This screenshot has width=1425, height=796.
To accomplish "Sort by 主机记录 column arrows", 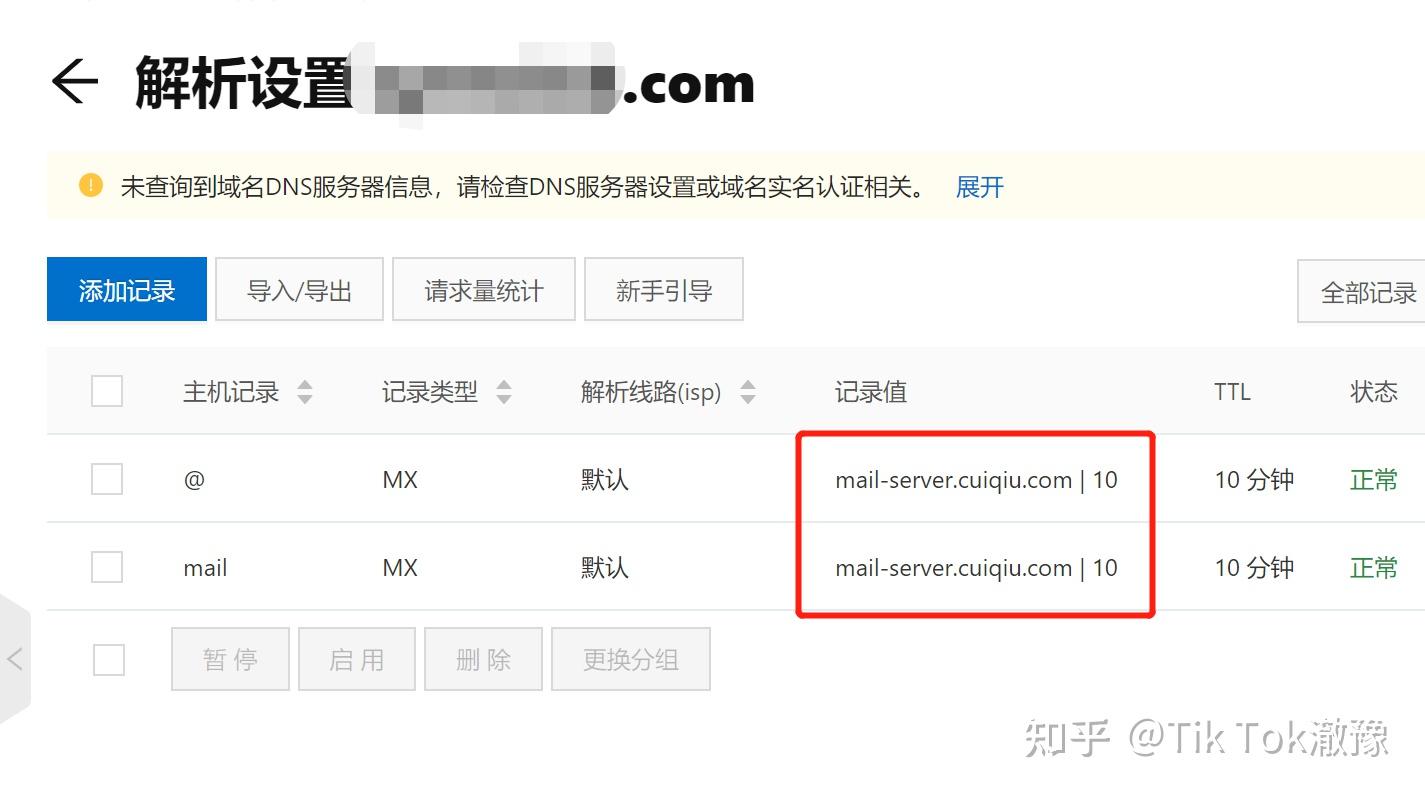I will click(x=305, y=392).
